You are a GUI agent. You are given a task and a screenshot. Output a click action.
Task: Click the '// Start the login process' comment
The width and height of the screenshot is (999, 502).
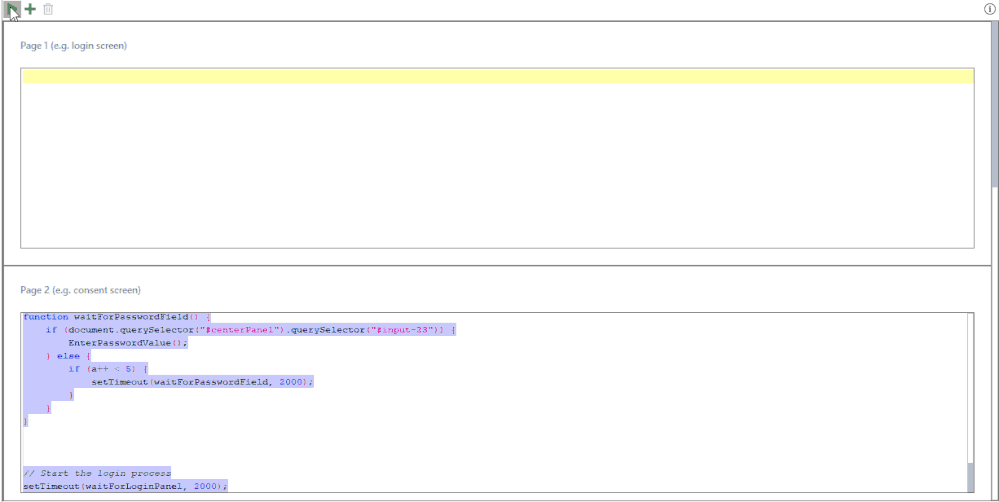97,473
